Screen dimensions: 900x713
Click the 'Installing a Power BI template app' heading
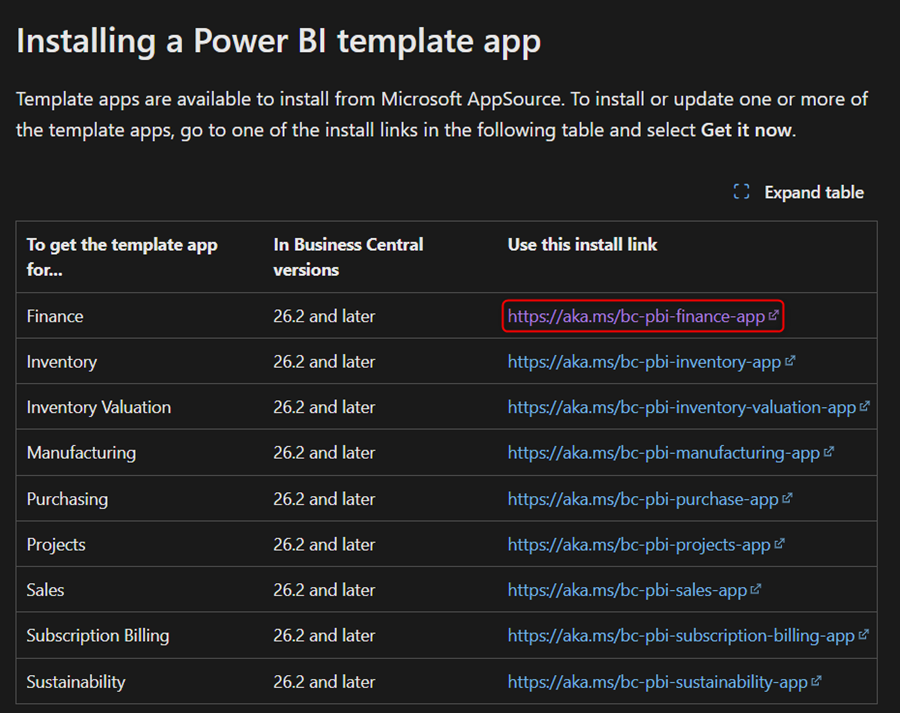click(279, 41)
